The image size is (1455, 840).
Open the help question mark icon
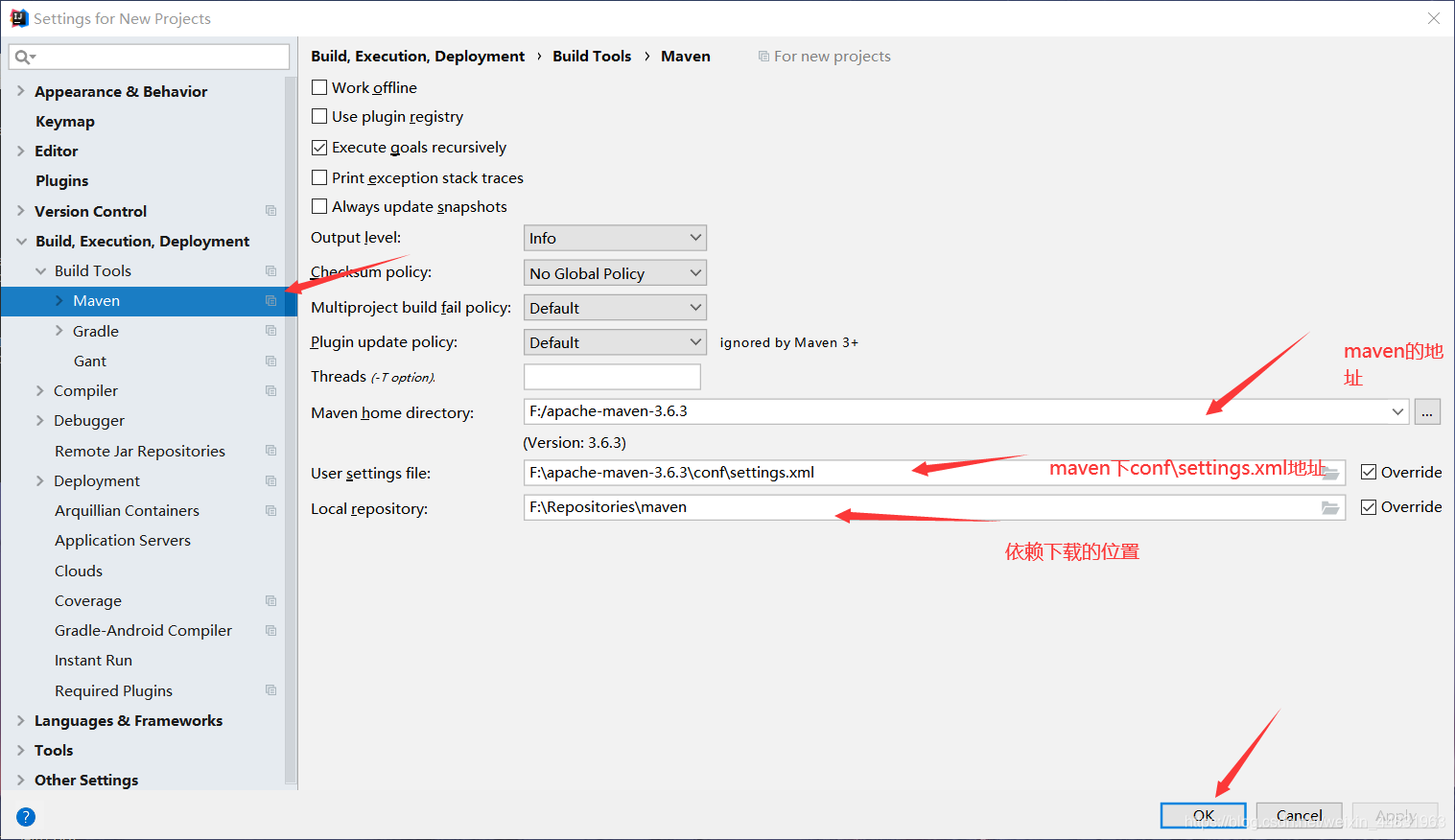26,817
